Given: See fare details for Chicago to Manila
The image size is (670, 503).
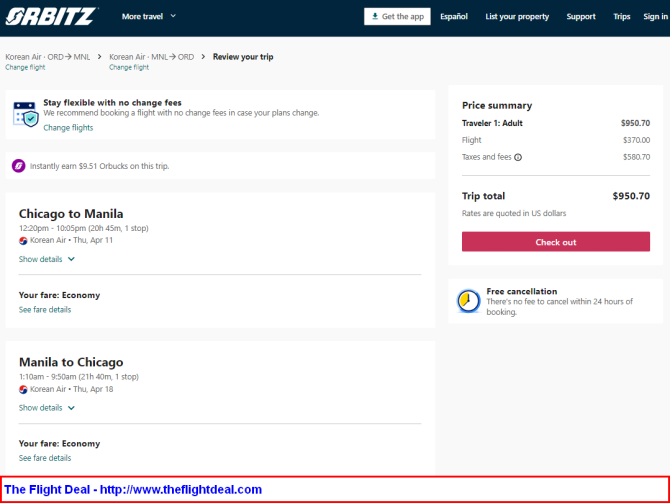Looking at the screenshot, I should pyautogui.click(x=45, y=310).
